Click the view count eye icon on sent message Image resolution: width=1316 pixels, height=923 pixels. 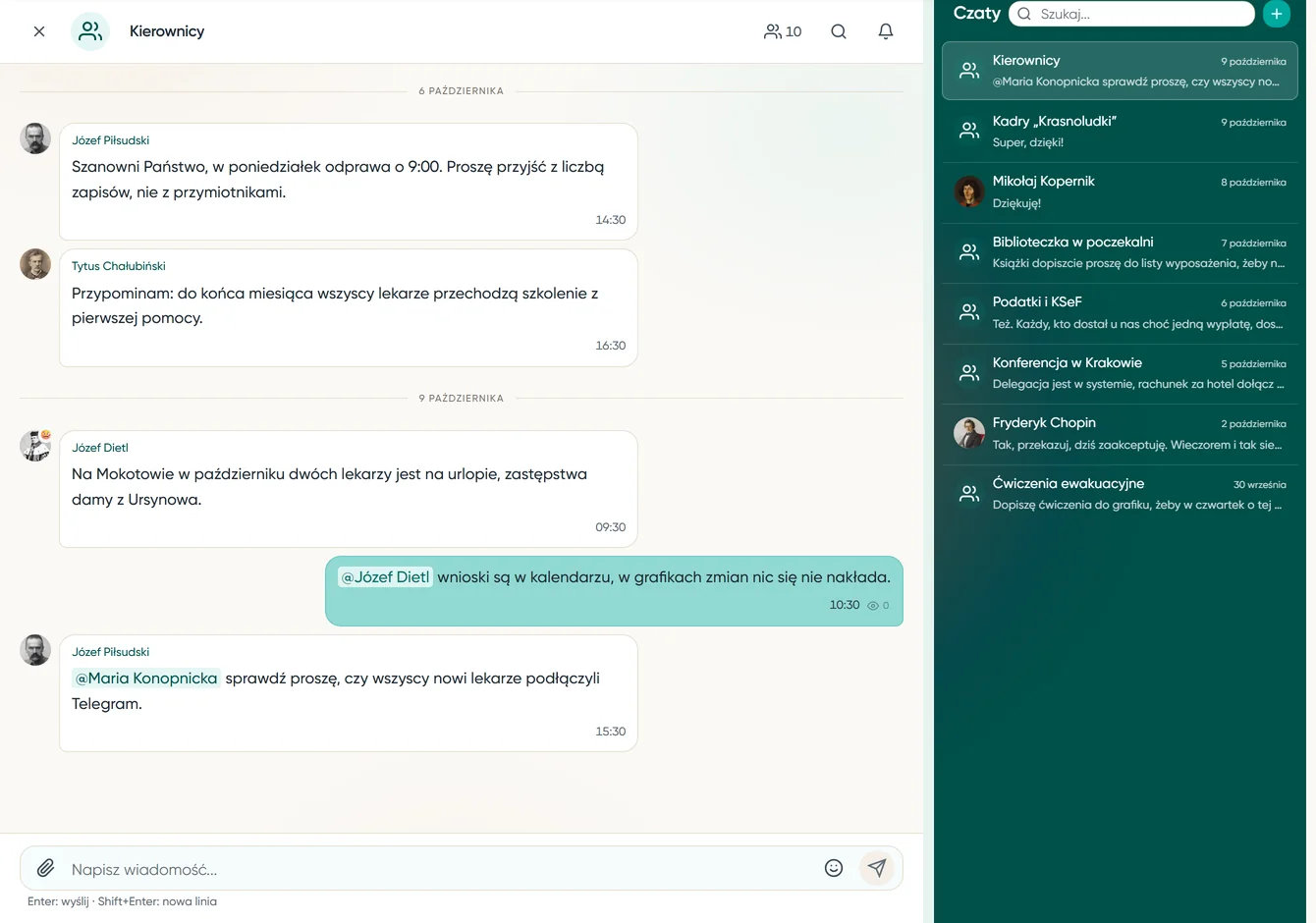click(873, 606)
